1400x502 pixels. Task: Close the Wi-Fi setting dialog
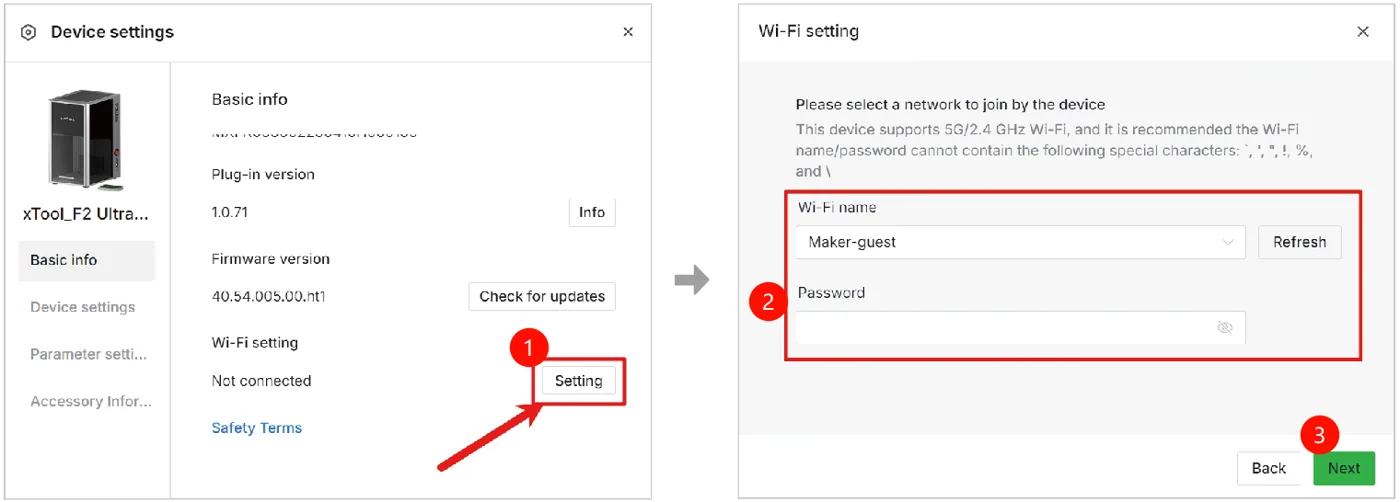pyautogui.click(x=1363, y=32)
